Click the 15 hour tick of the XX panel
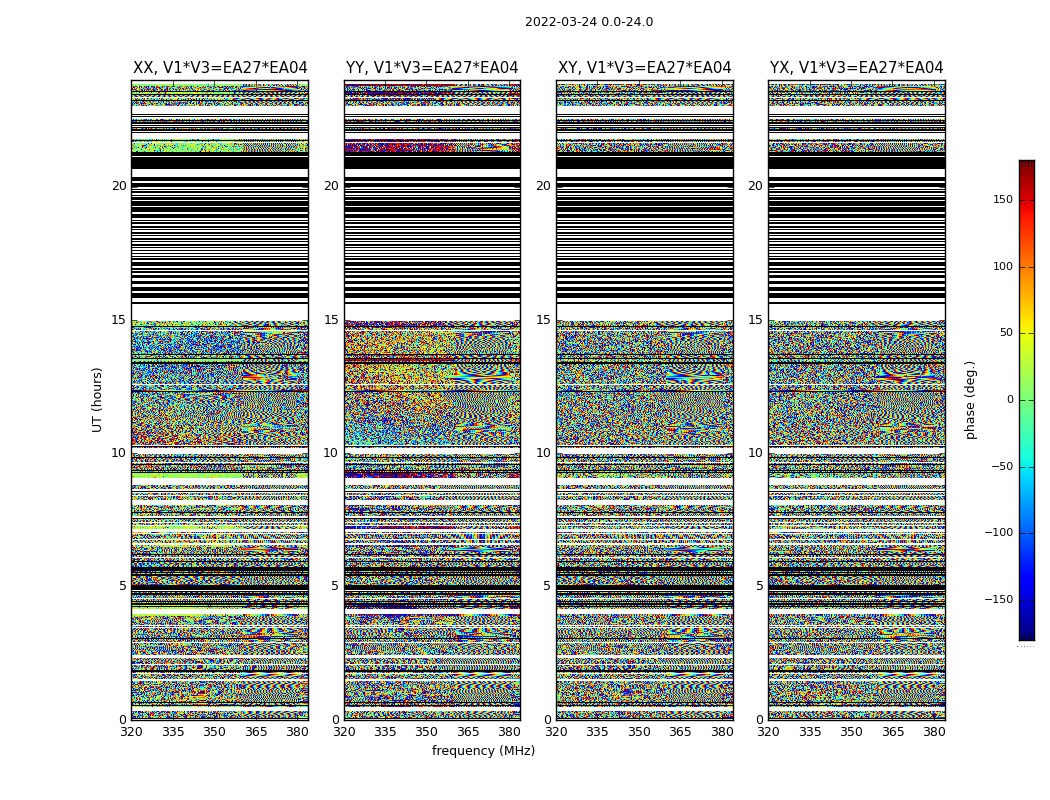Image resolution: width=1050 pixels, height=800 pixels. click(x=119, y=320)
